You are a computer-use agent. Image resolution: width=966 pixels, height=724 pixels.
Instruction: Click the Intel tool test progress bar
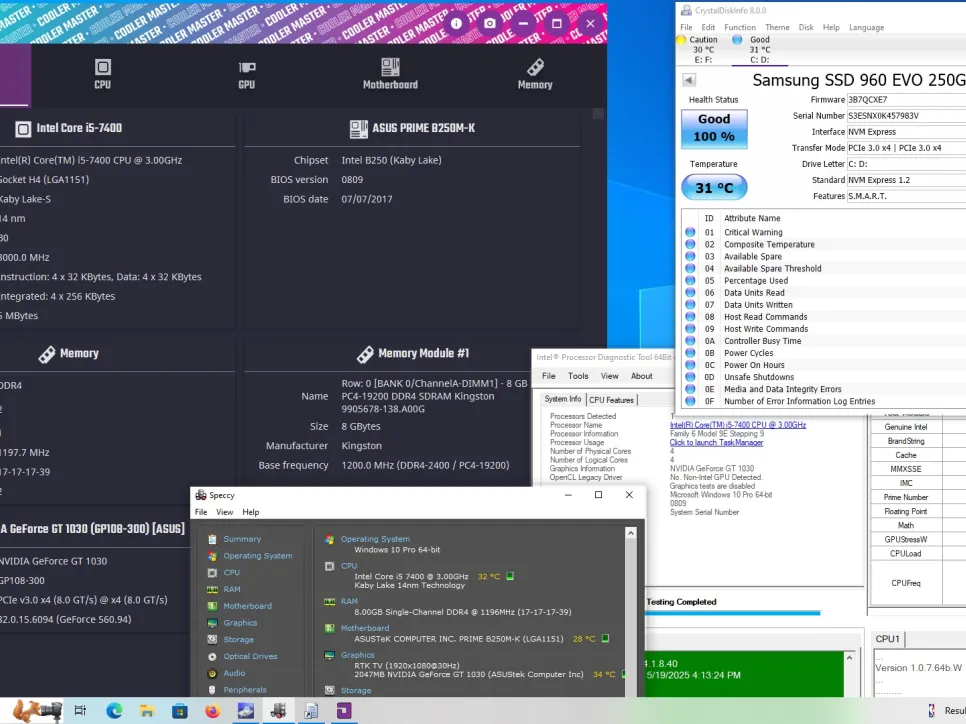733,613
